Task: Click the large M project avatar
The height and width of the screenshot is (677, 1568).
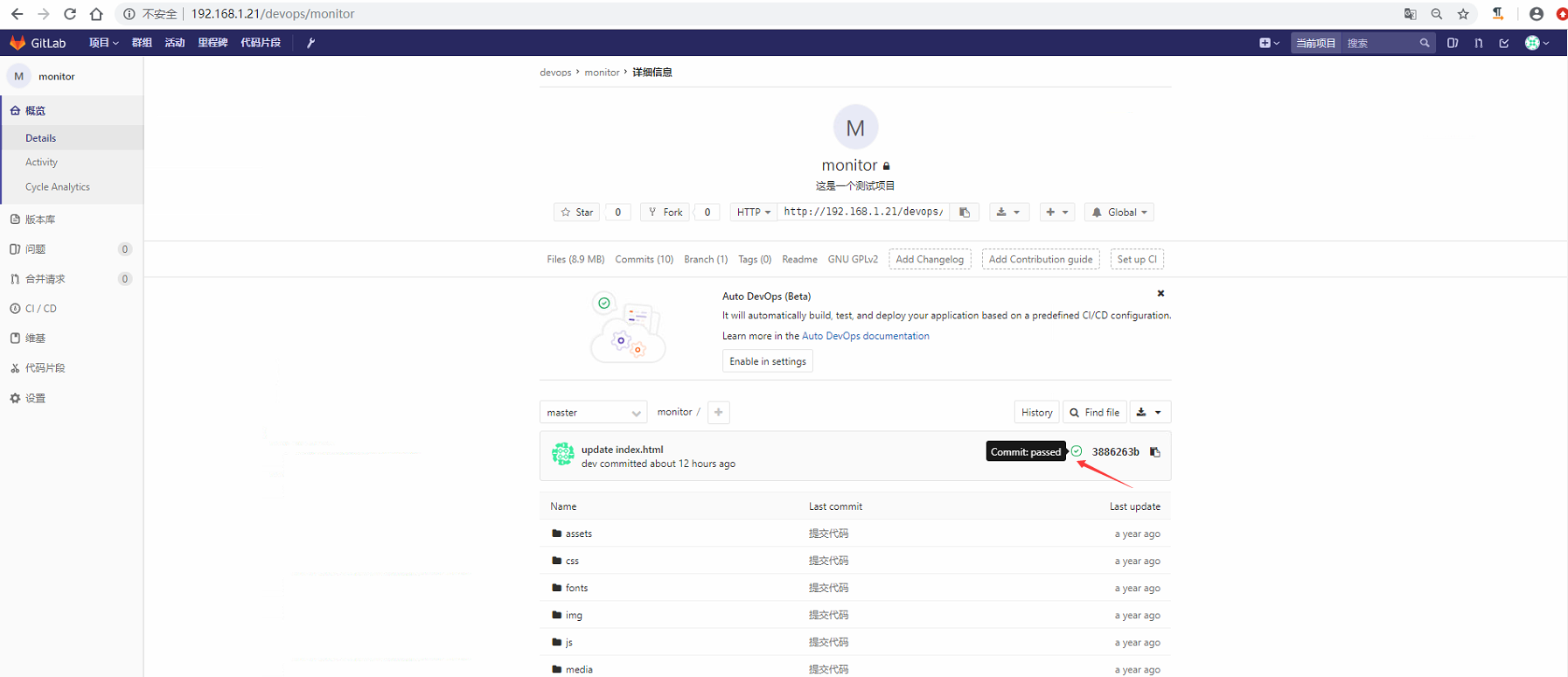Action: tap(855, 128)
